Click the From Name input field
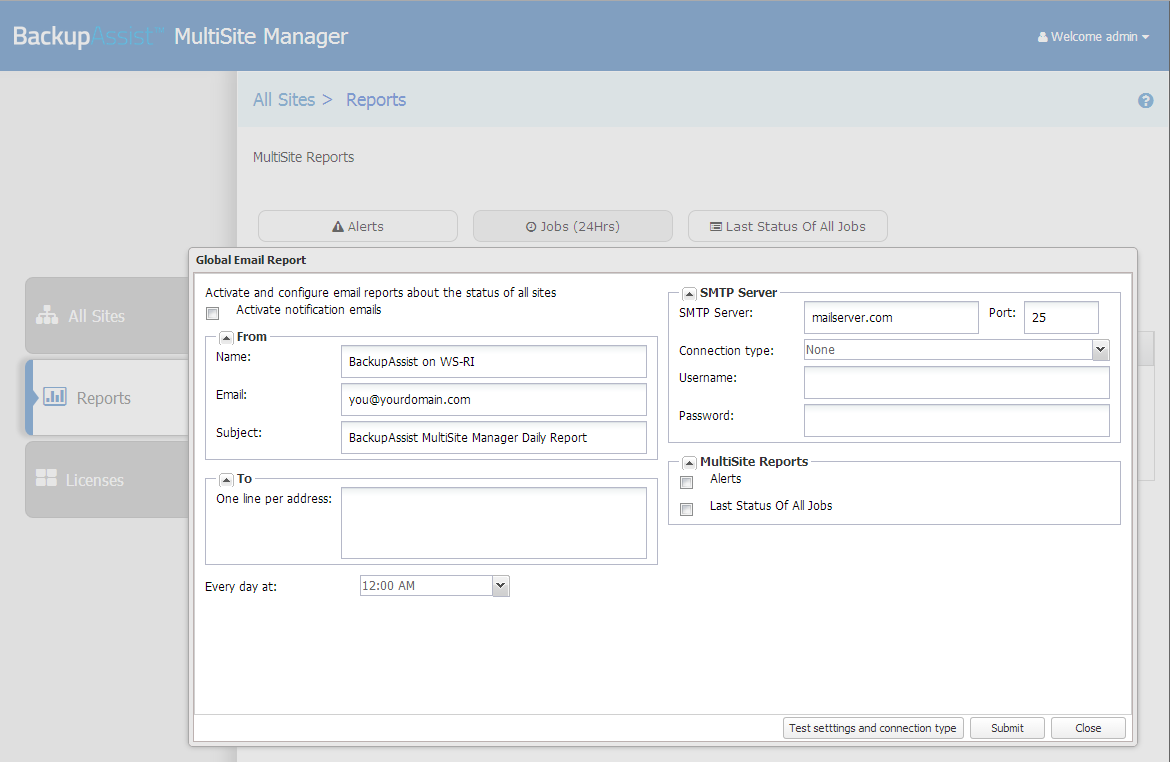This screenshot has height=762, width=1170. pos(494,361)
